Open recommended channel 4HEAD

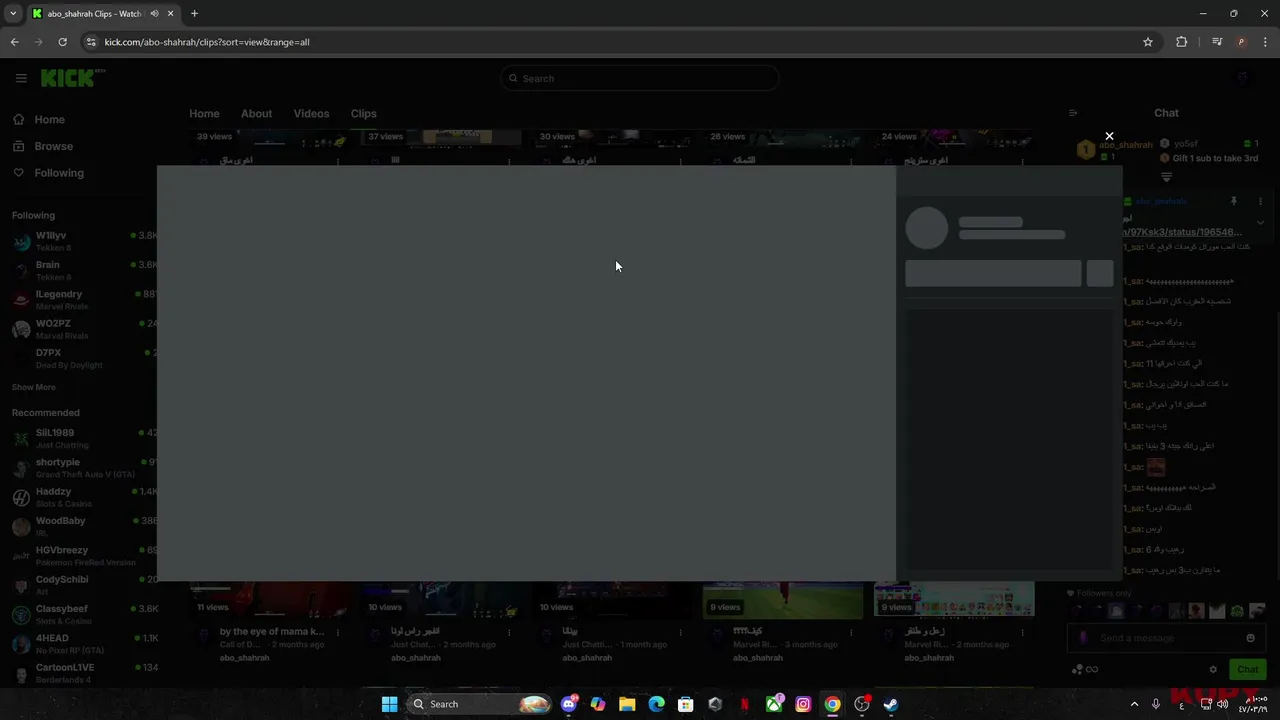(x=84, y=643)
